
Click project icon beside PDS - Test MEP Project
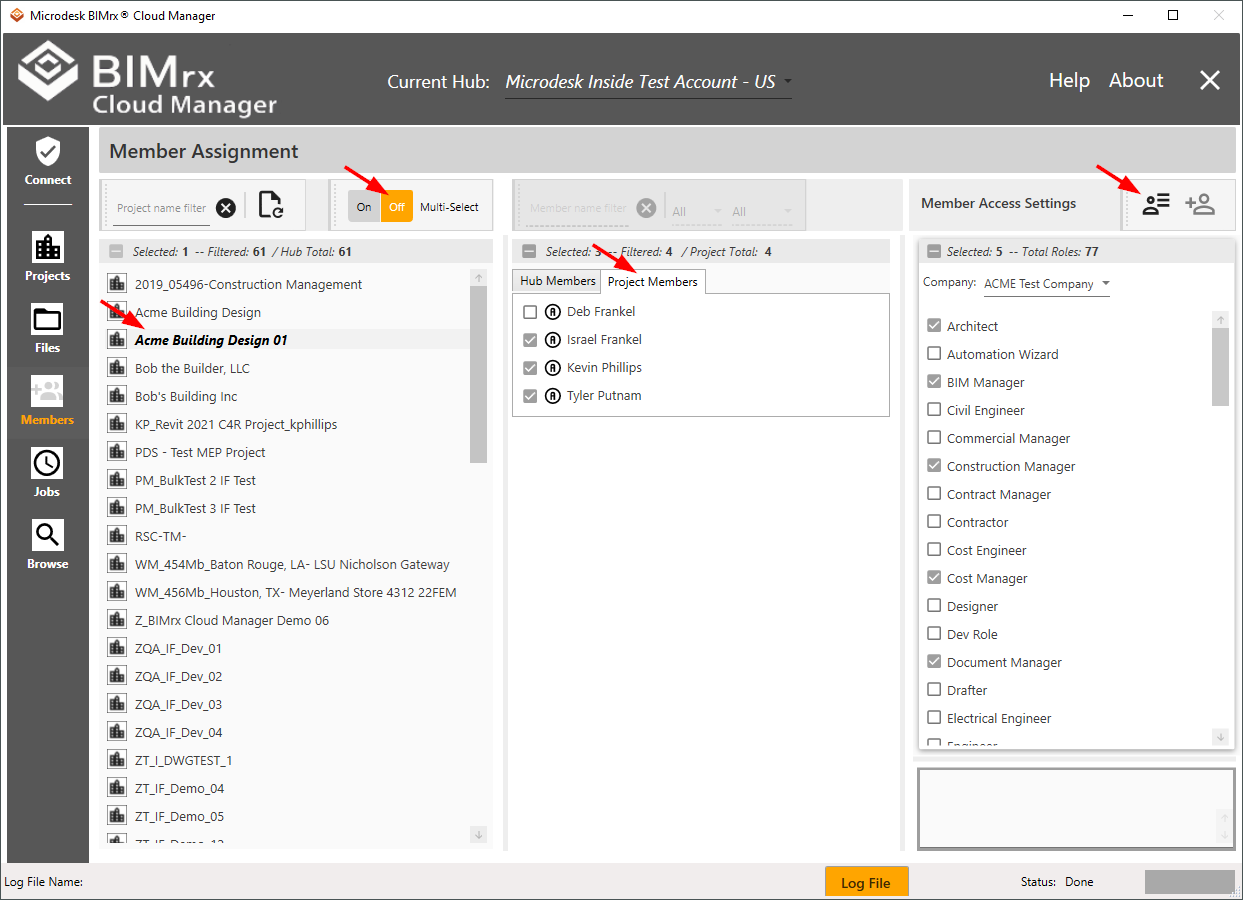(116, 452)
